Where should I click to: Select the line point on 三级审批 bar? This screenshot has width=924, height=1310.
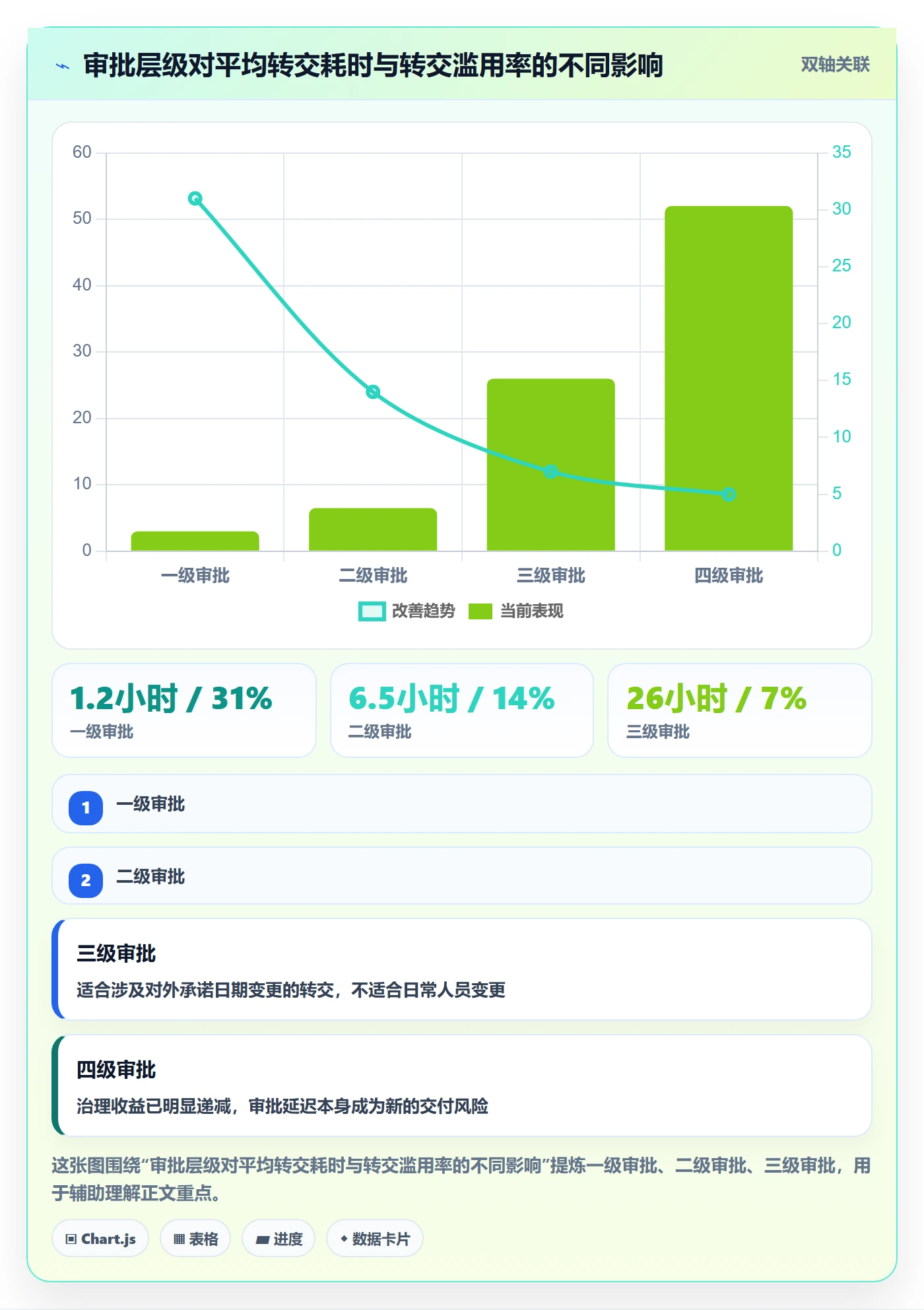[551, 472]
